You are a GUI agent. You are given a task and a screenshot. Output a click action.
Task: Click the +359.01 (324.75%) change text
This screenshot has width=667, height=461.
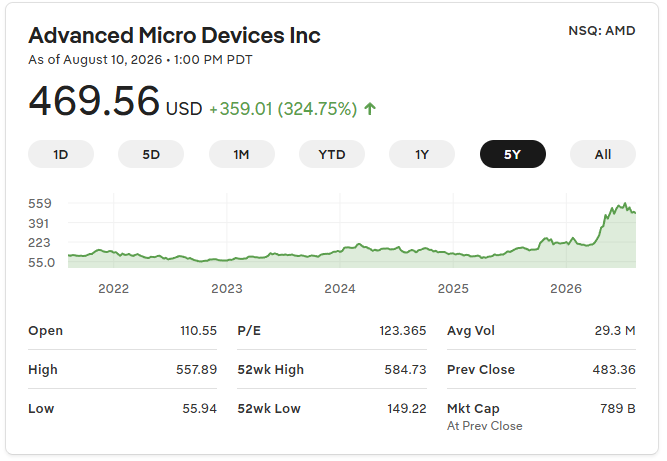283,109
